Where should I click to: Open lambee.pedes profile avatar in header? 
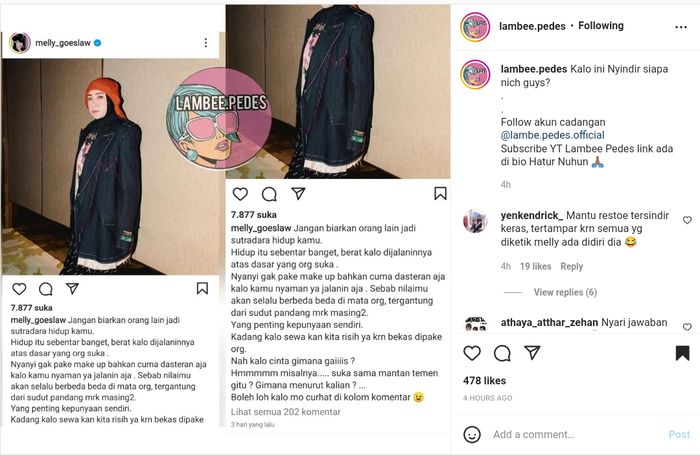(x=475, y=27)
